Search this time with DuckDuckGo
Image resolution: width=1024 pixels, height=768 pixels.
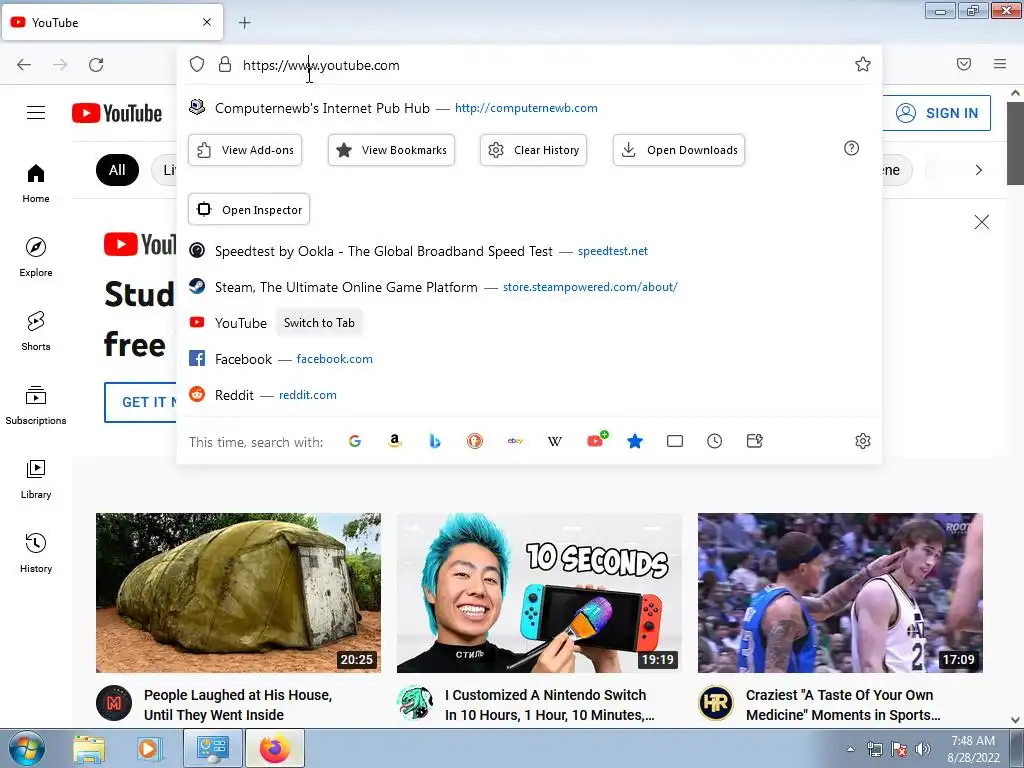tap(475, 441)
